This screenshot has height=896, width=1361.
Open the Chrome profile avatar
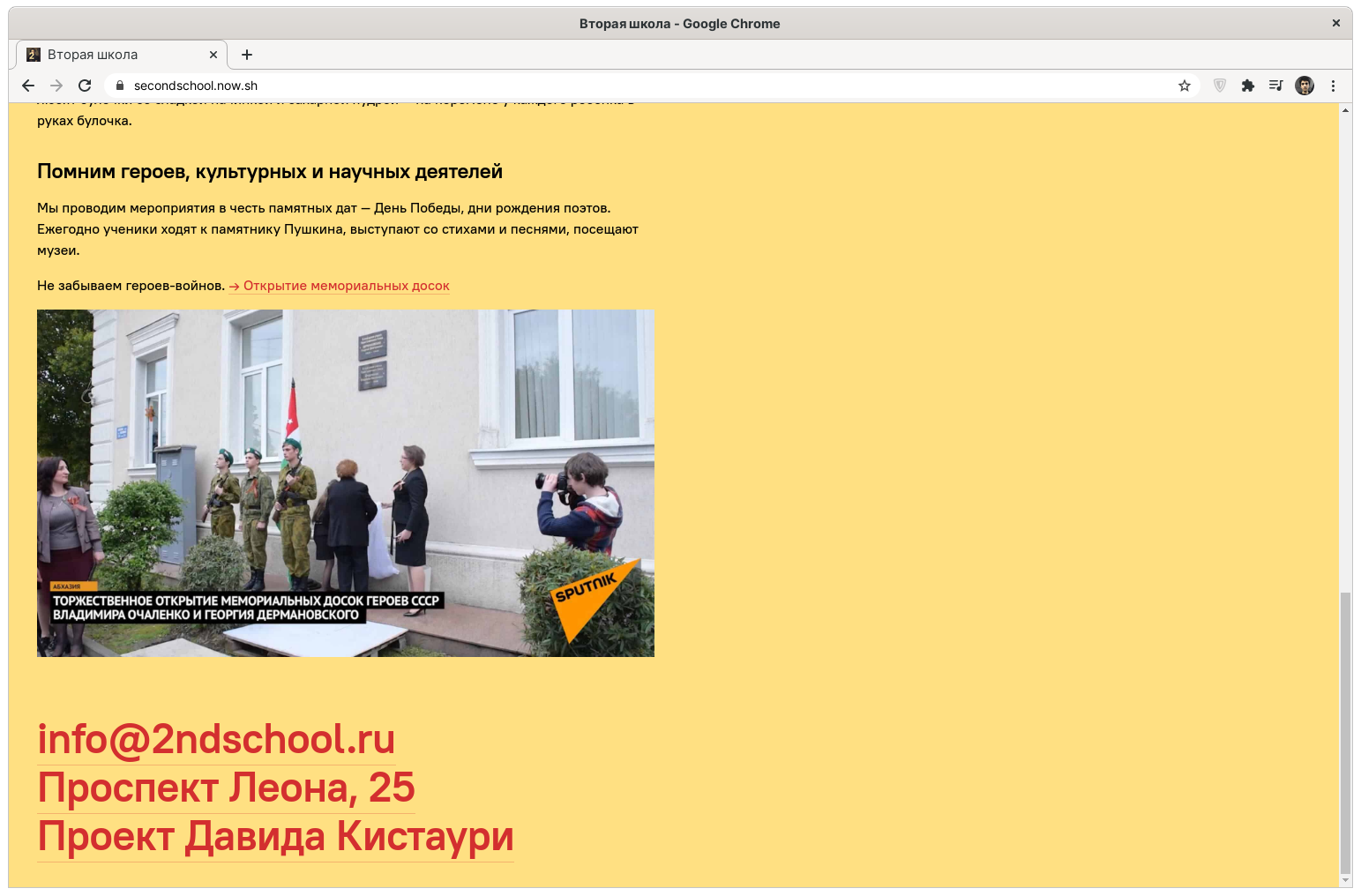point(1305,86)
